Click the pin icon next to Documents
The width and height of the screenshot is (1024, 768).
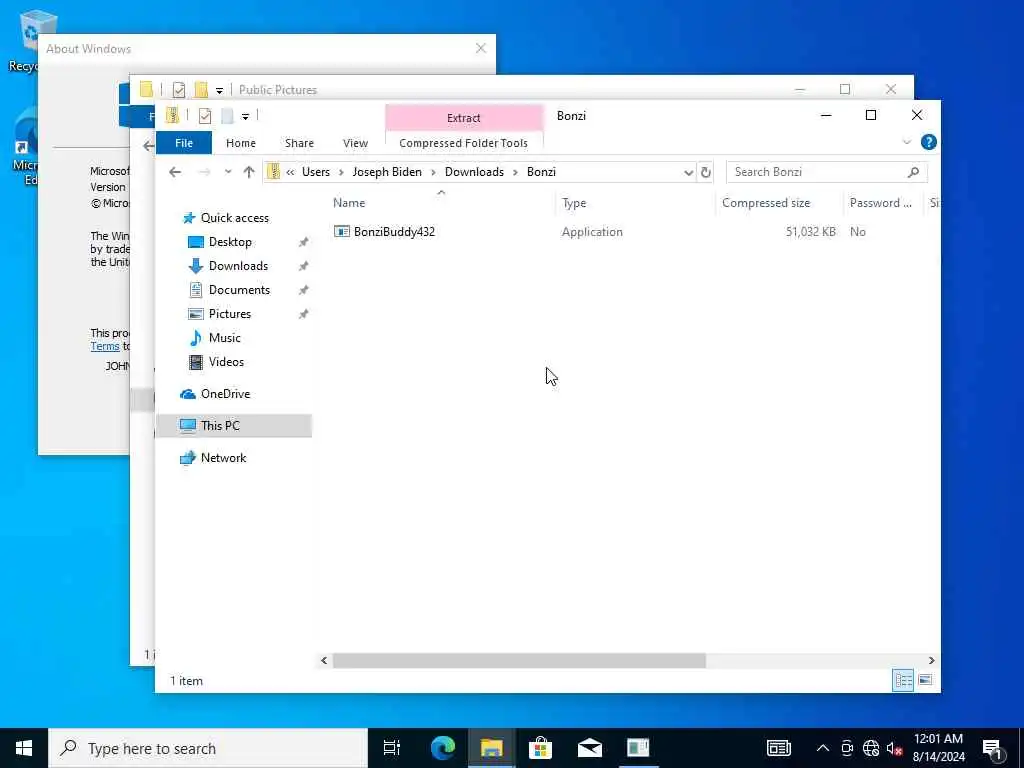303,291
